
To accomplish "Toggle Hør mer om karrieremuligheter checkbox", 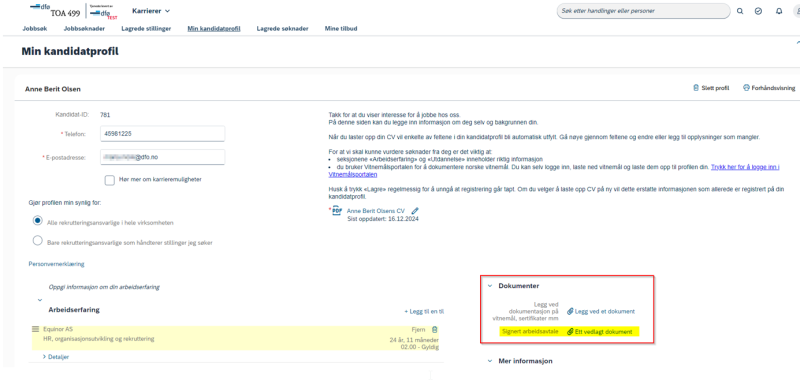I will 109,180.
